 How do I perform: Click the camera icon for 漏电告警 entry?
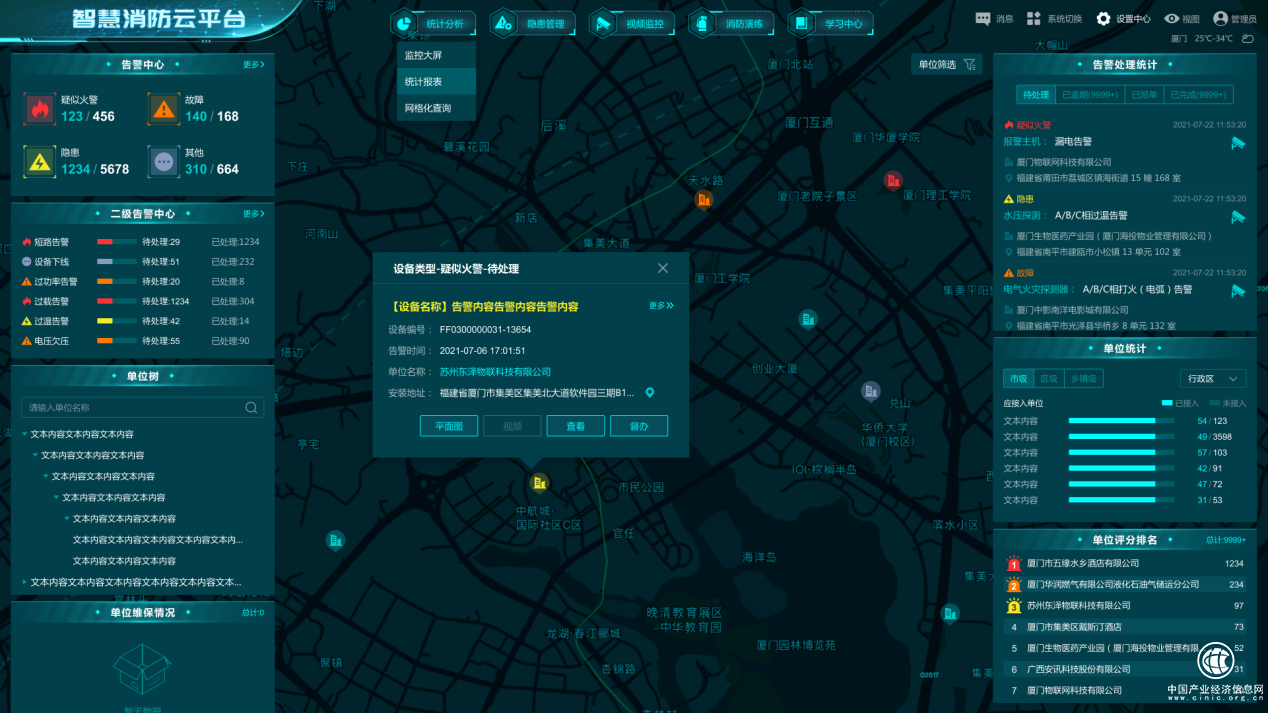click(x=1238, y=143)
